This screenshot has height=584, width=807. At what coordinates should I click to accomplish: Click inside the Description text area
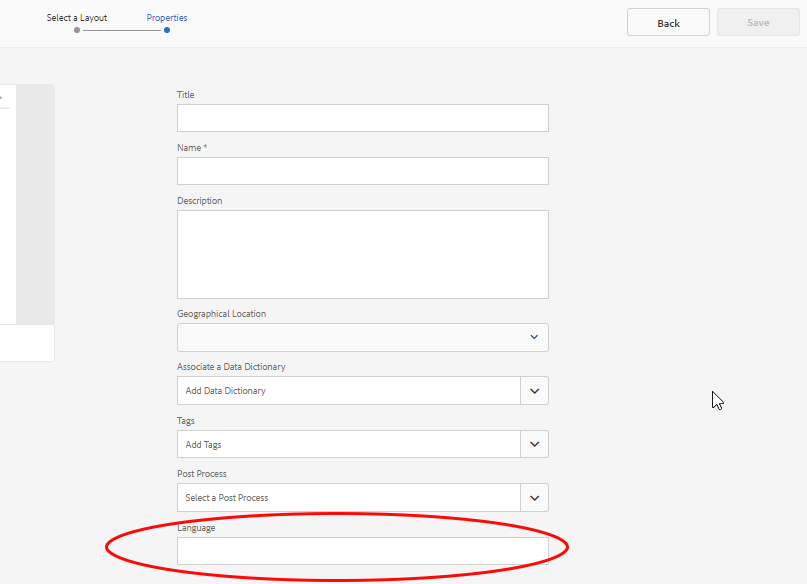[x=363, y=254]
